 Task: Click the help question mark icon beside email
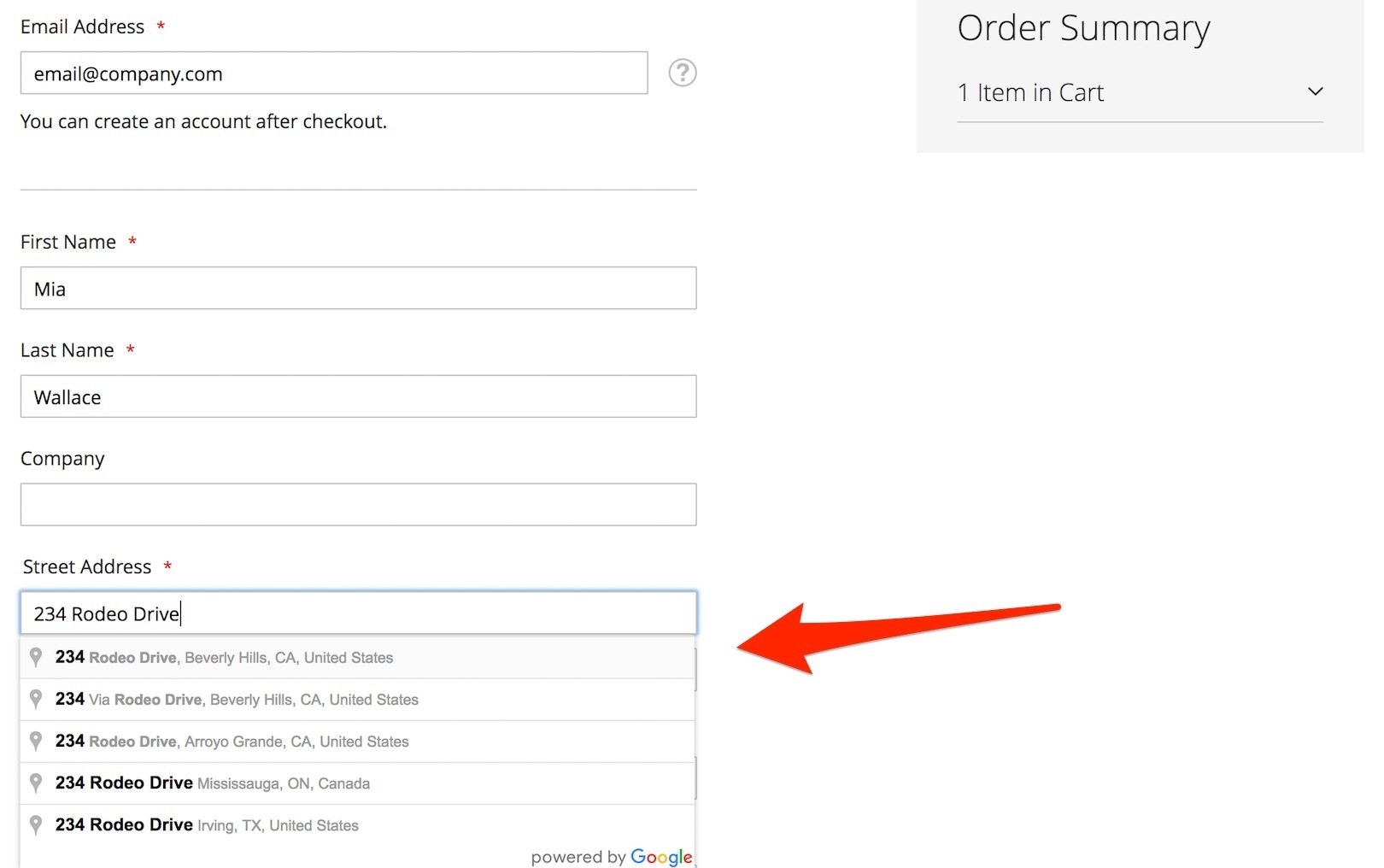tap(682, 73)
